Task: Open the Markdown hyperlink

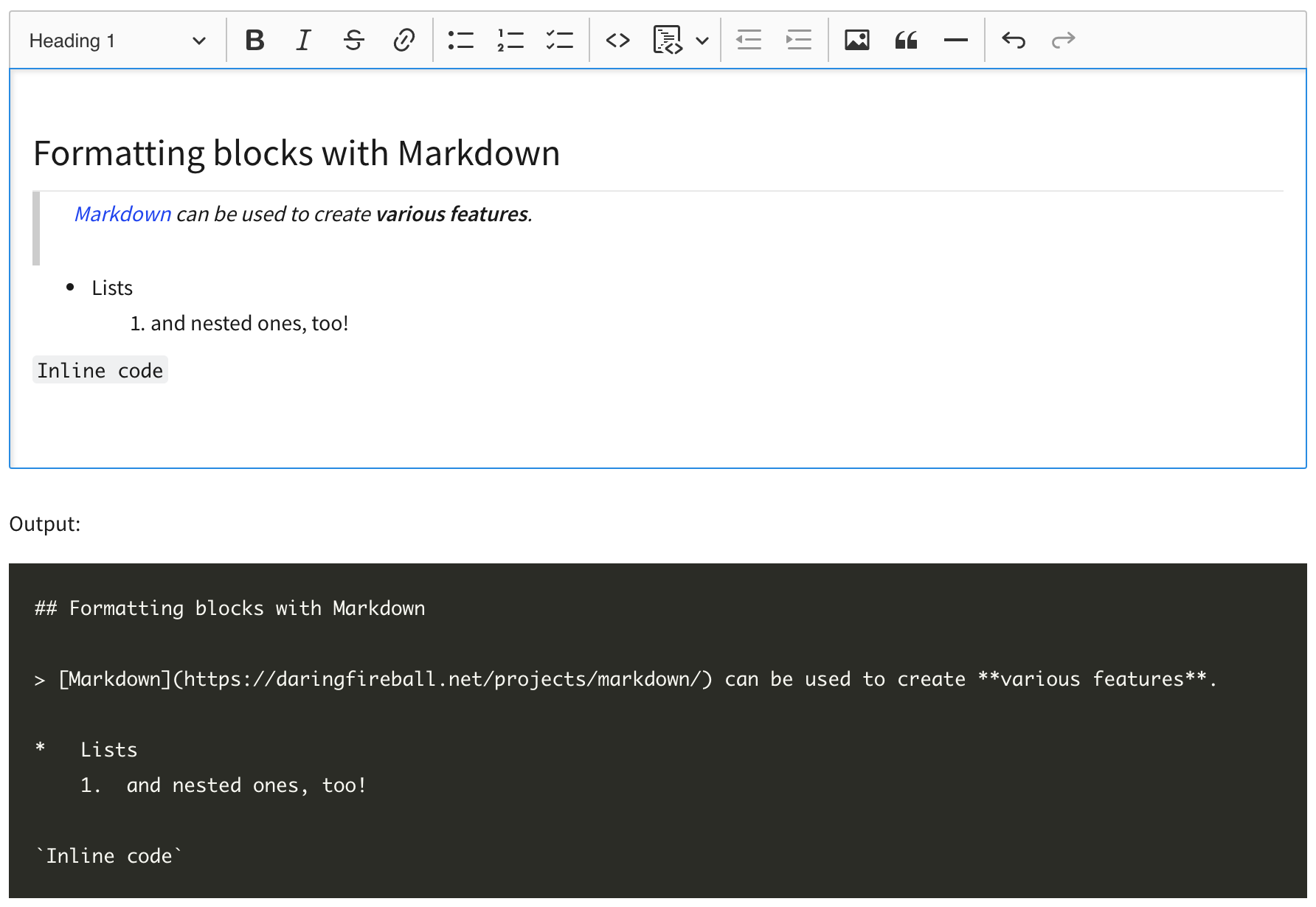Action: point(122,214)
